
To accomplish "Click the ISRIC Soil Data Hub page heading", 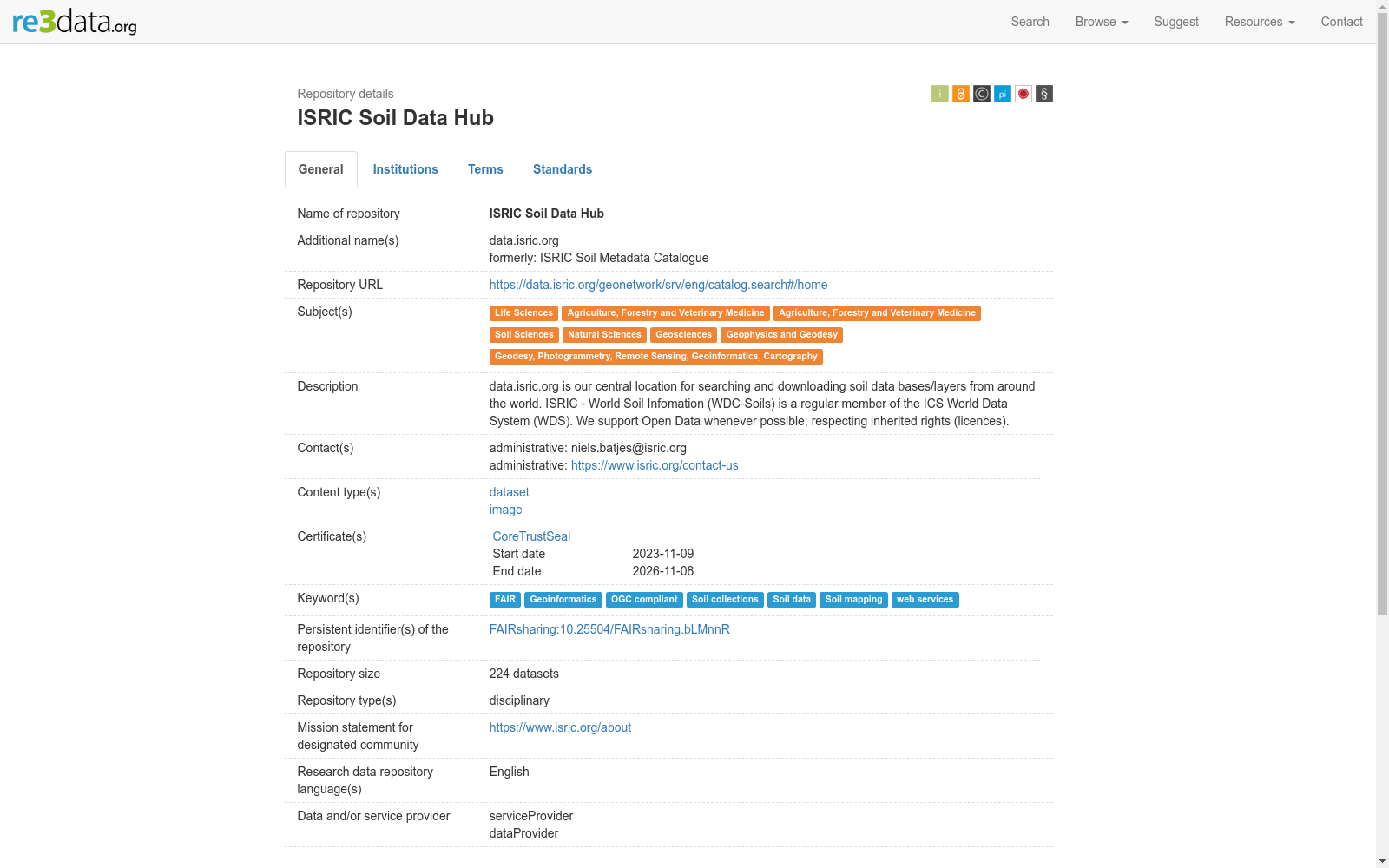I will tap(396, 118).
